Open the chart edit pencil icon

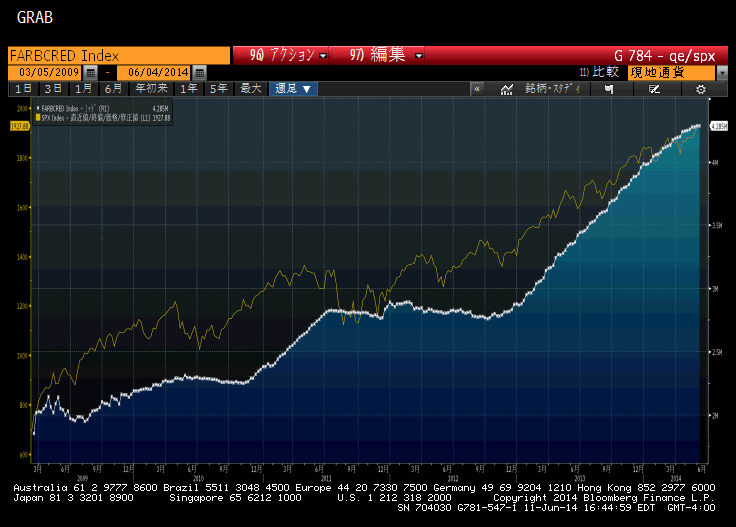(654, 89)
